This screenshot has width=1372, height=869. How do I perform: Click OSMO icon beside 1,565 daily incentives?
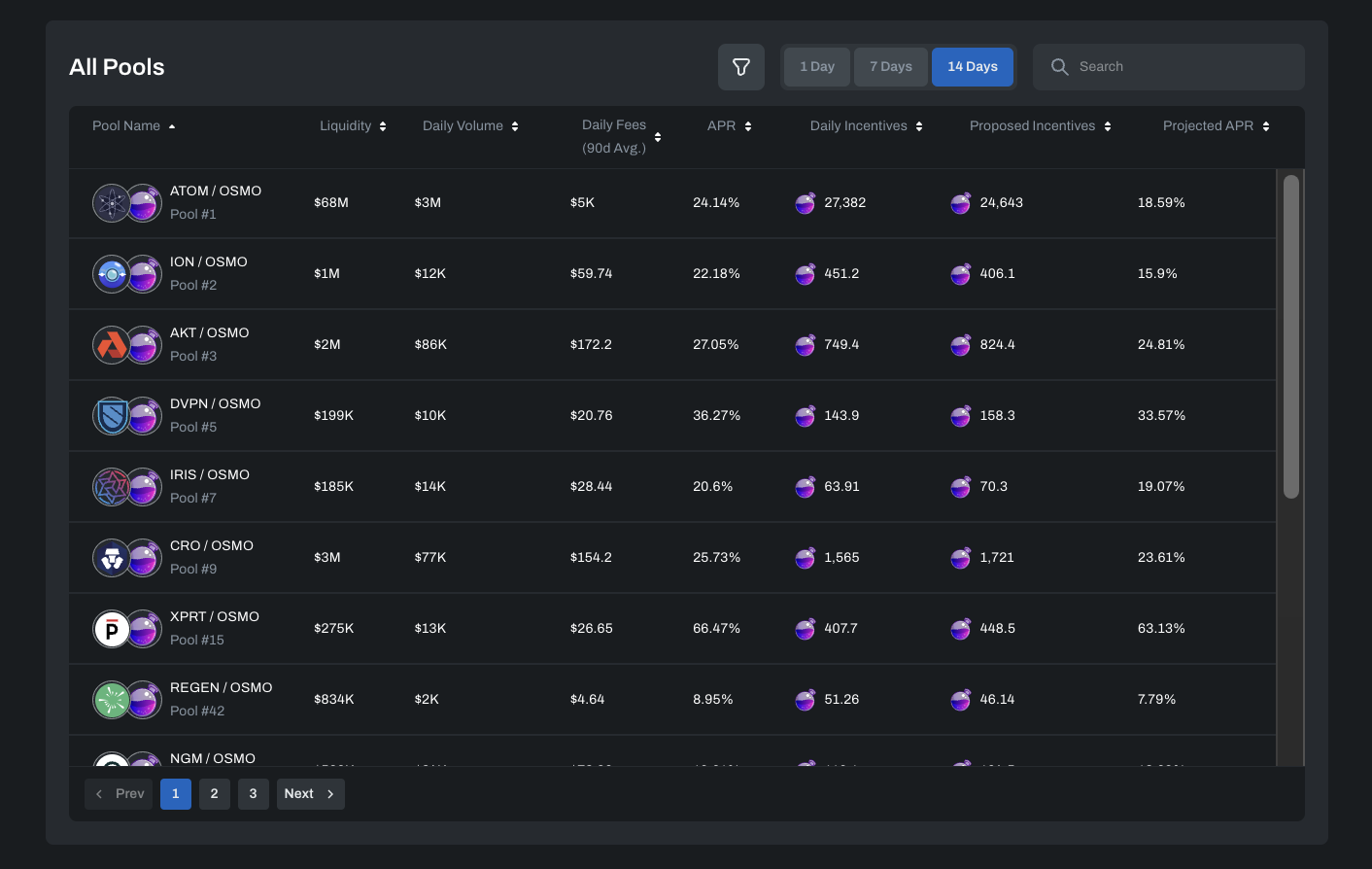tap(806, 558)
